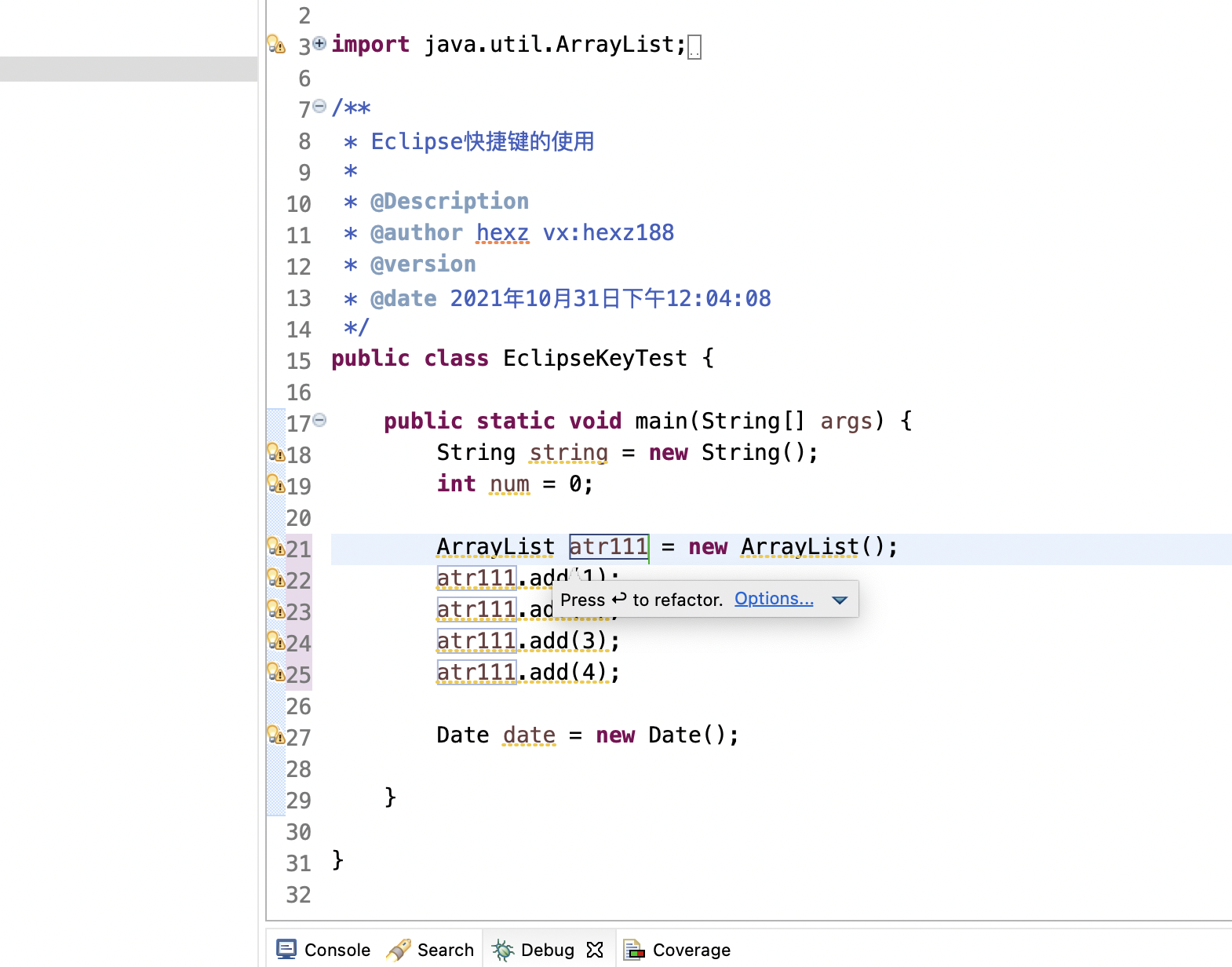The image size is (1232, 967).
Task: Collapse the Javadoc comment block
Action: 319,106
